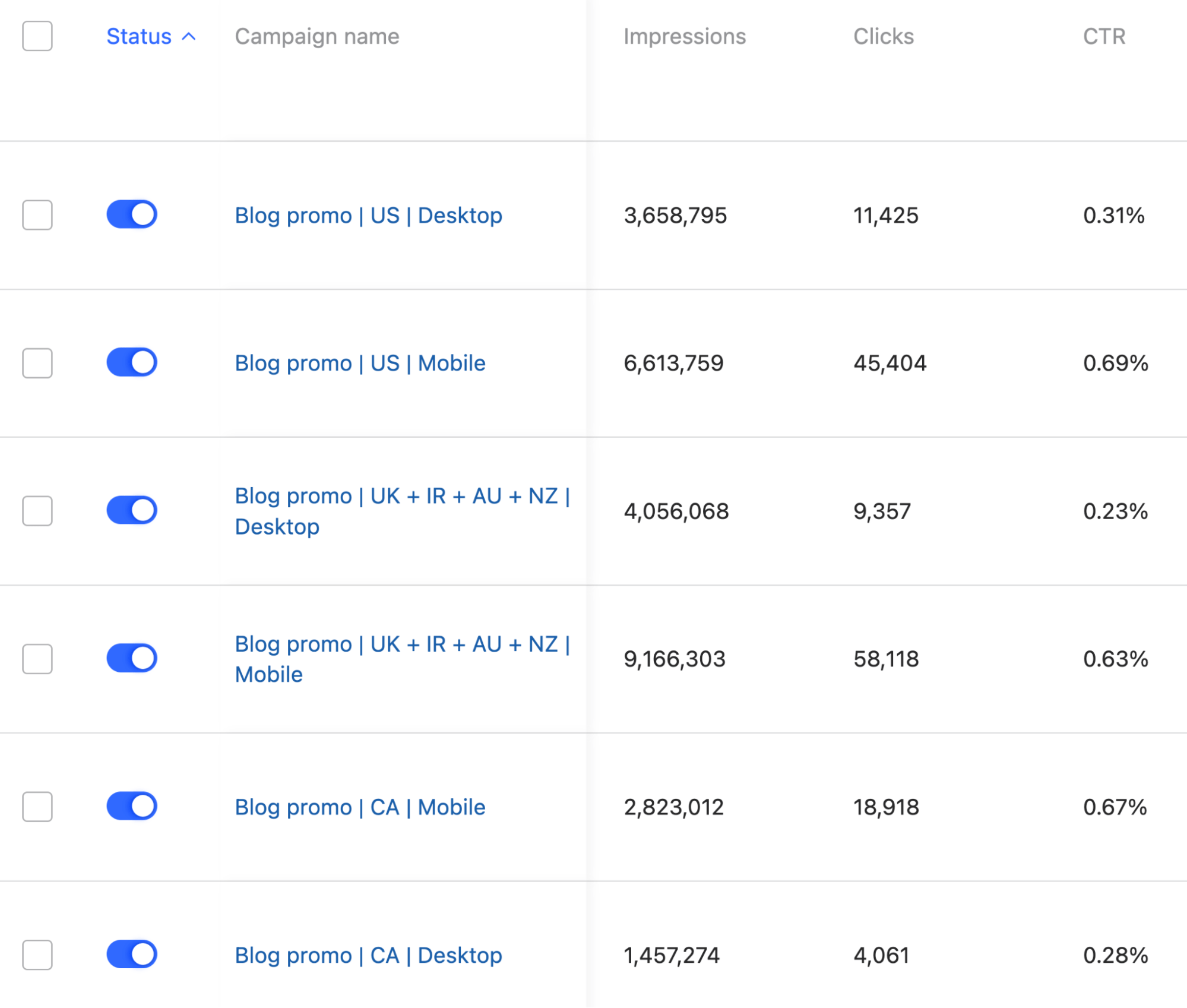Pause the UK + IR + AU + NZ Mobile campaign toggle

pyautogui.click(x=132, y=658)
